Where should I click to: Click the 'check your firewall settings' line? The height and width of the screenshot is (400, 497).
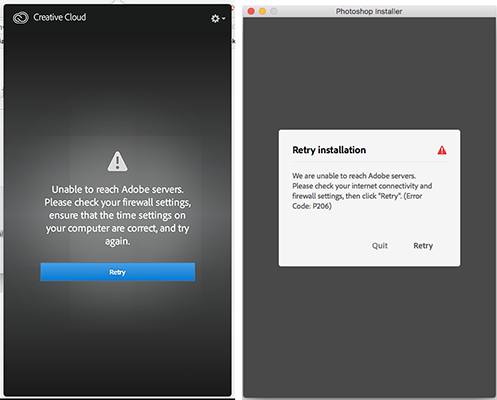coord(118,202)
